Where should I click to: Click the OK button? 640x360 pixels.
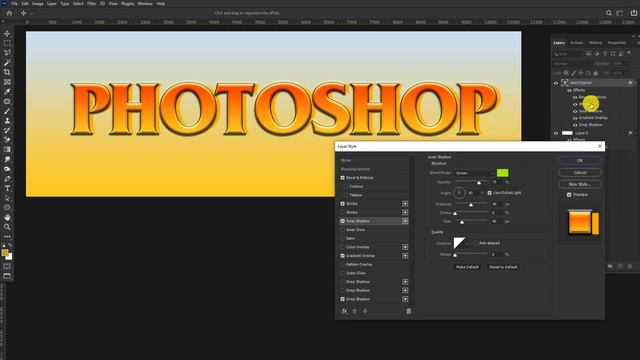pyautogui.click(x=580, y=161)
